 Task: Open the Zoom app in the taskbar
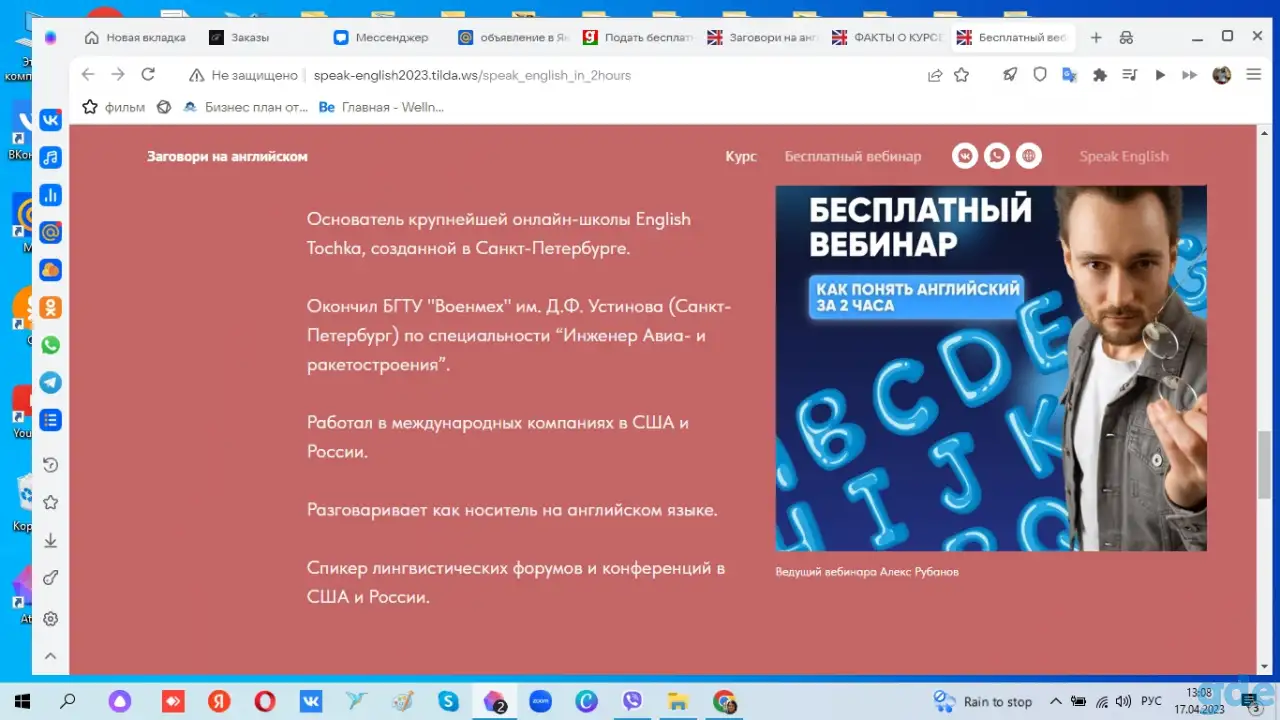point(541,701)
